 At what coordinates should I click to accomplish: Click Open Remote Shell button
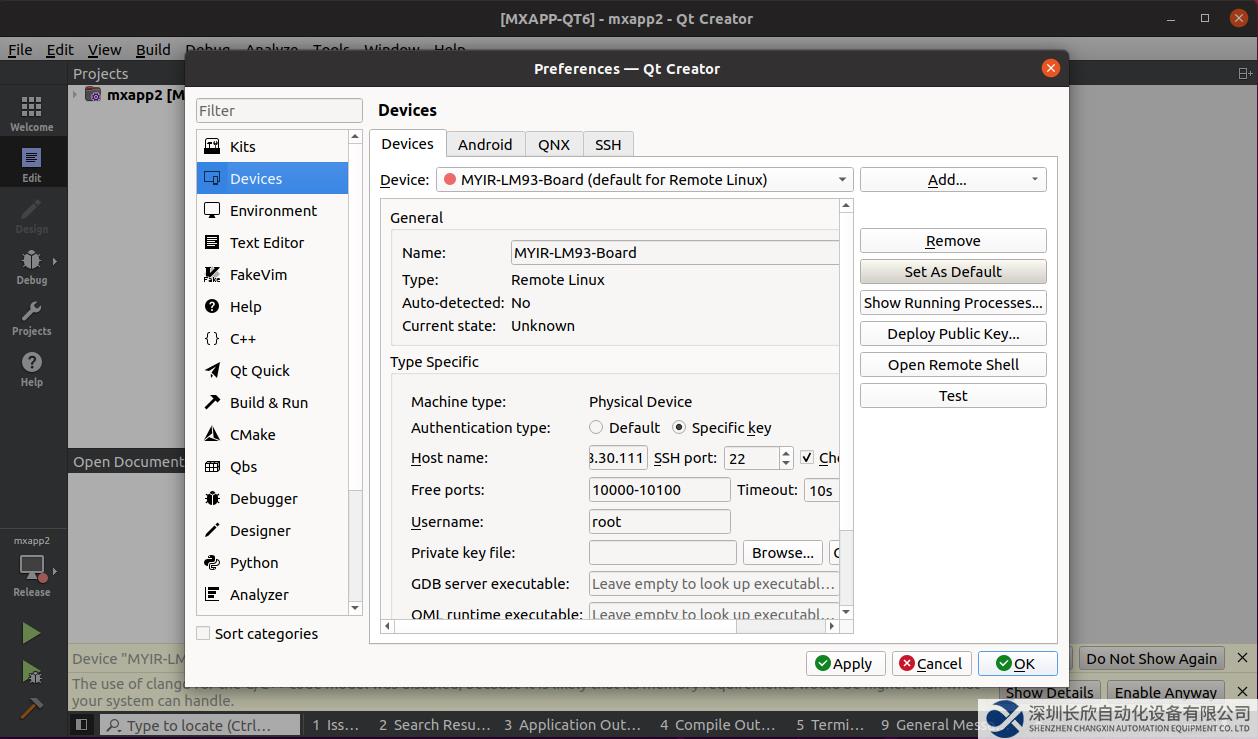click(x=953, y=365)
